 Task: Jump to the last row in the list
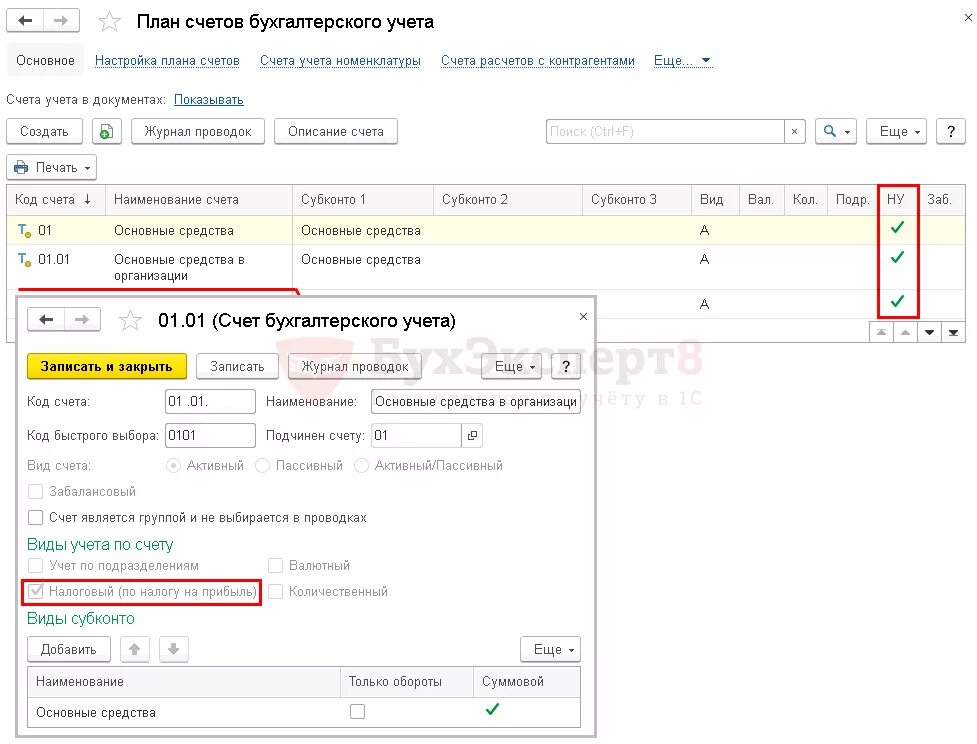click(953, 332)
